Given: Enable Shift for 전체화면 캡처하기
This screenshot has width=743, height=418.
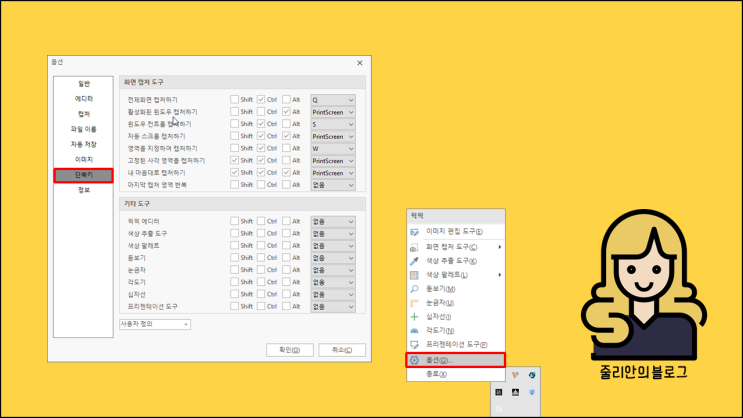Looking at the screenshot, I should [234, 100].
